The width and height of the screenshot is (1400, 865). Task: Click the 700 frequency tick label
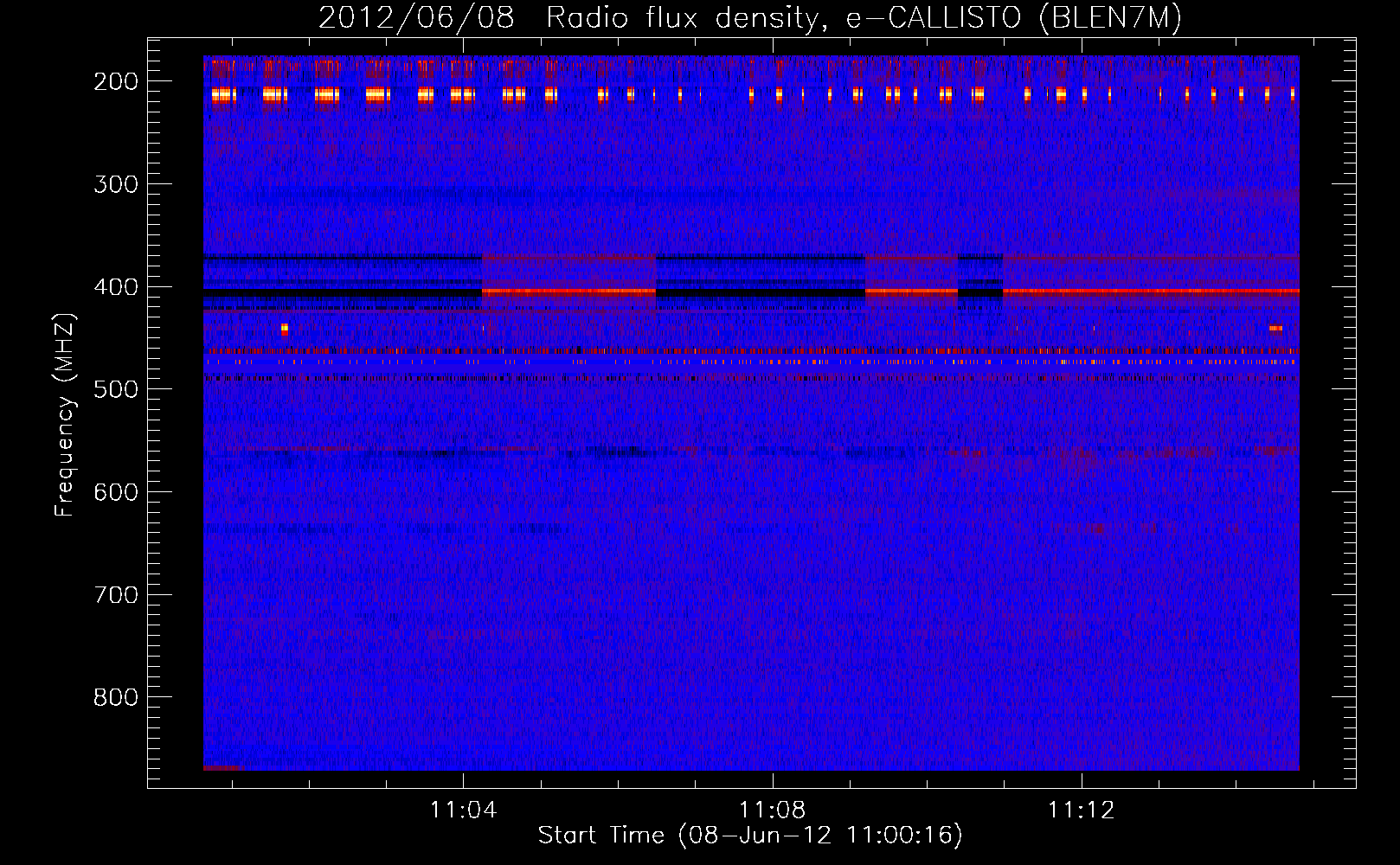tap(116, 595)
